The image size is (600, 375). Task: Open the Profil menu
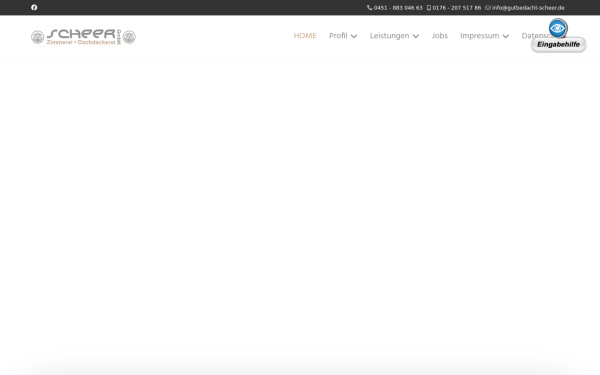point(338,36)
